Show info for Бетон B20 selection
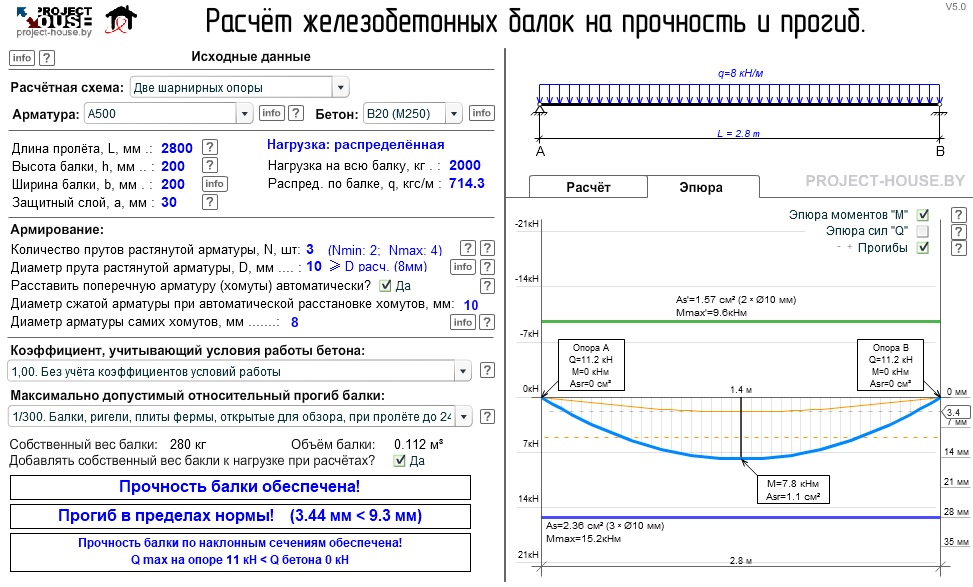This screenshot has height=587, width=973. click(482, 113)
